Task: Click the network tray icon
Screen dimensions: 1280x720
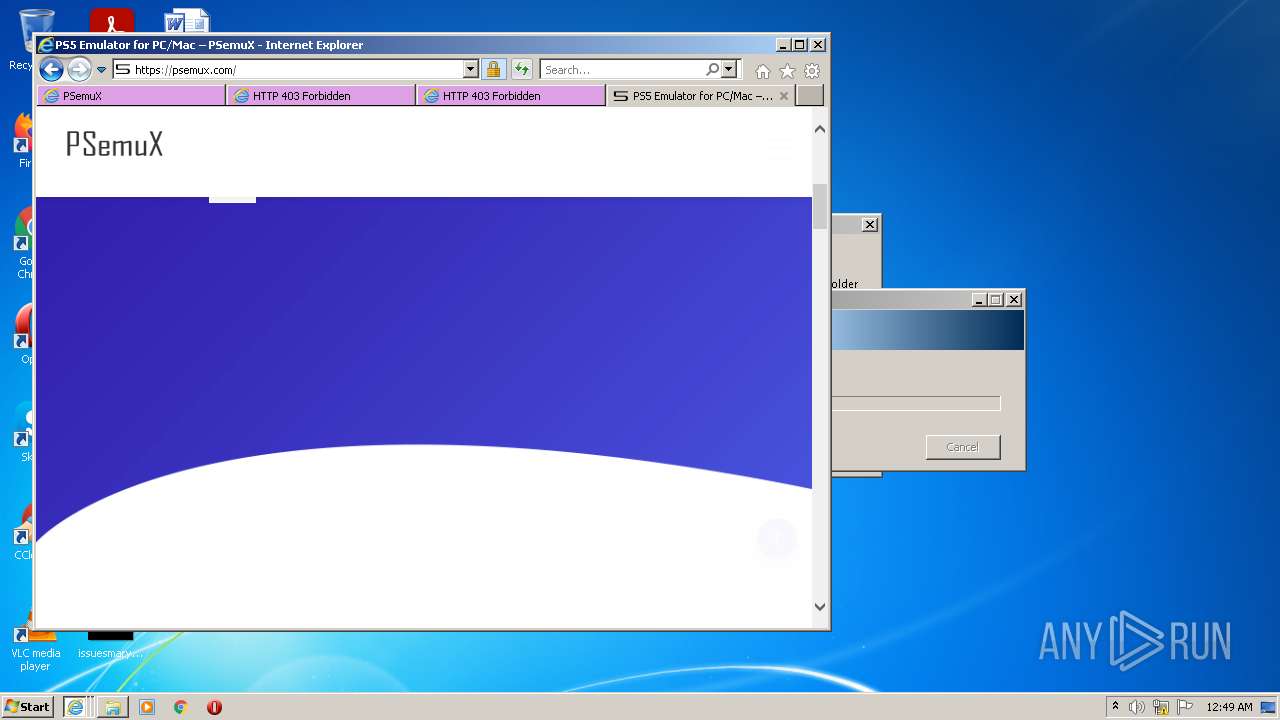Action: point(1161,707)
